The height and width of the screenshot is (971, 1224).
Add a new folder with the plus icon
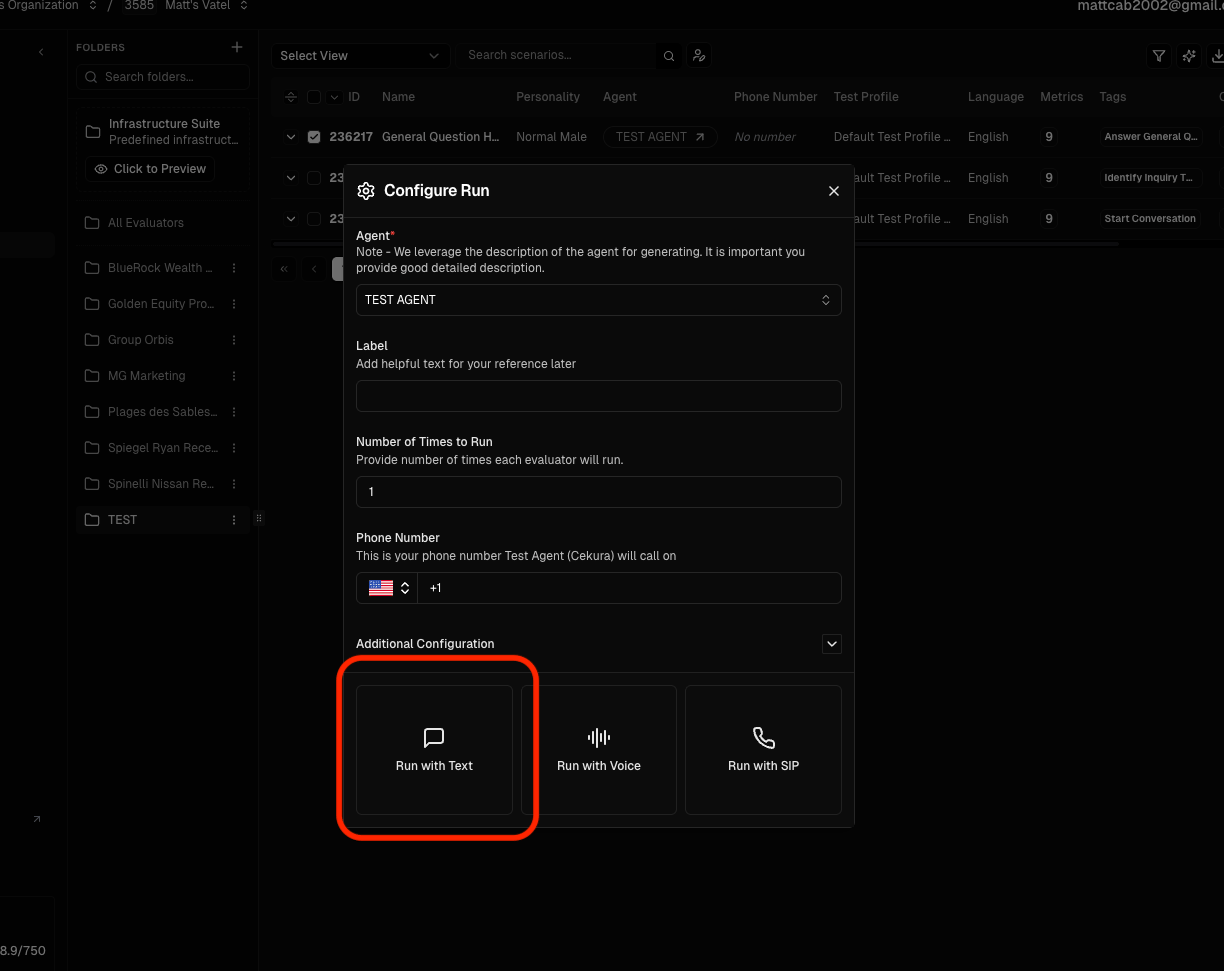pyautogui.click(x=237, y=47)
